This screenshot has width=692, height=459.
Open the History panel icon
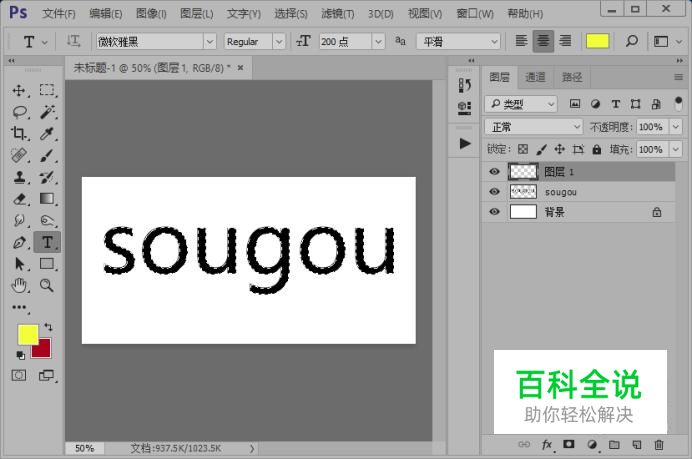coord(464,85)
